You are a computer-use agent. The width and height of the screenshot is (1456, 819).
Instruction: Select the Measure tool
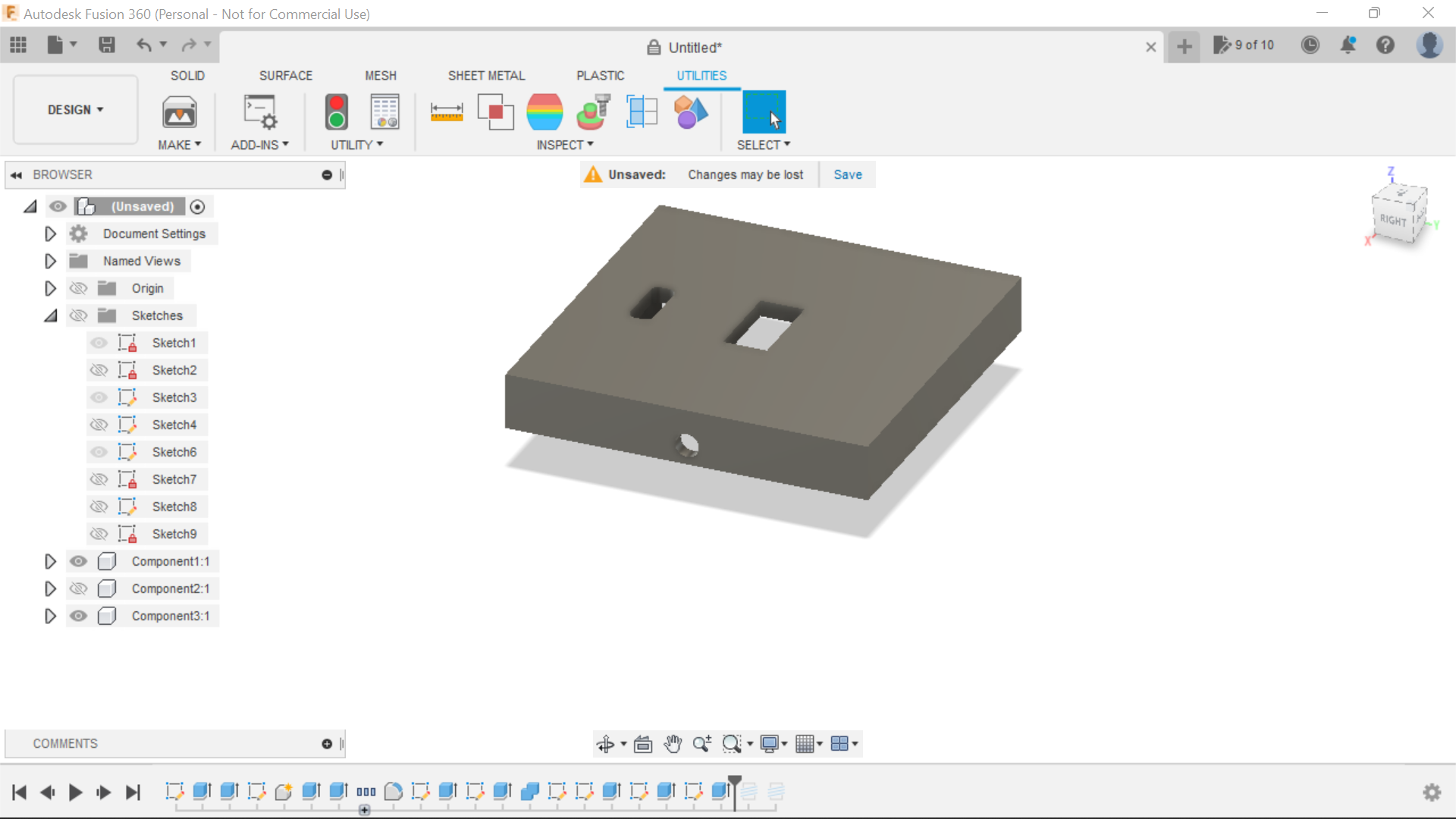[447, 111]
